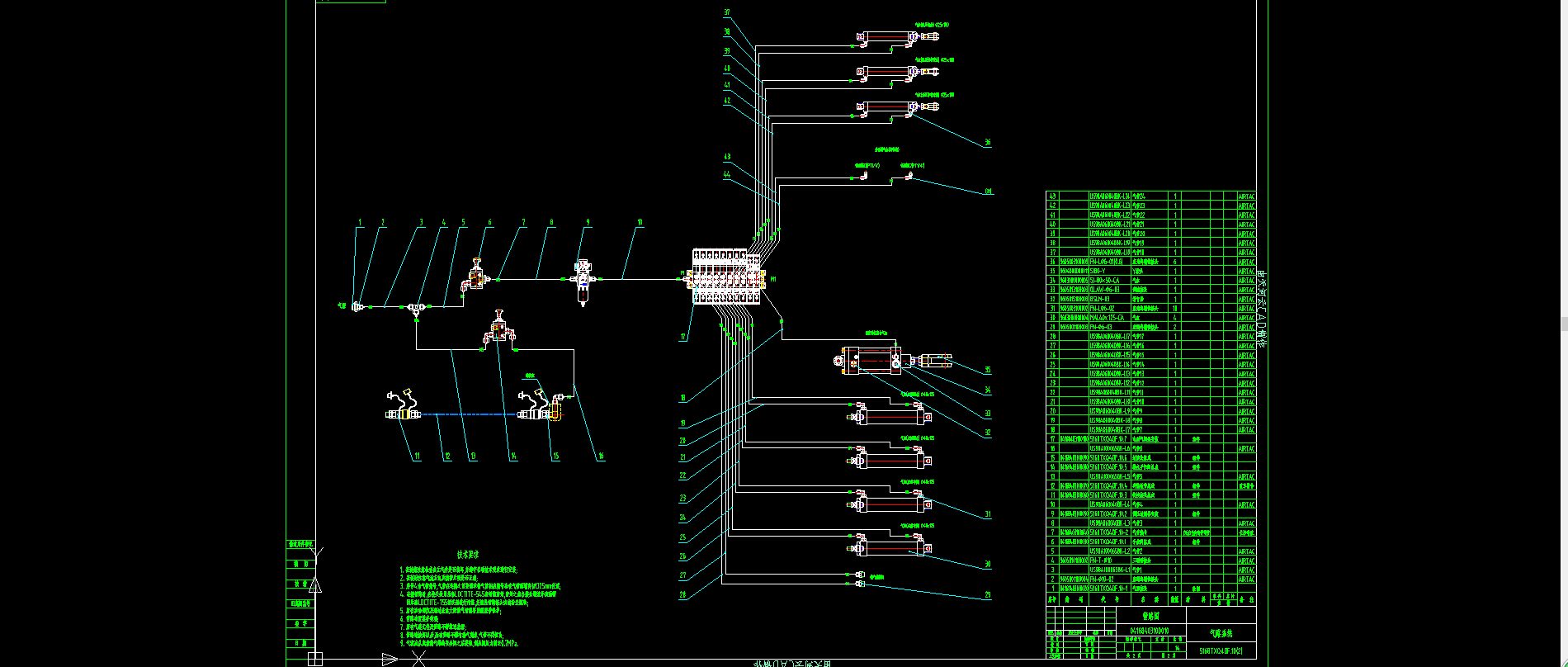Pick callout number 42 leader label
1568x667 pixels.
727,102
